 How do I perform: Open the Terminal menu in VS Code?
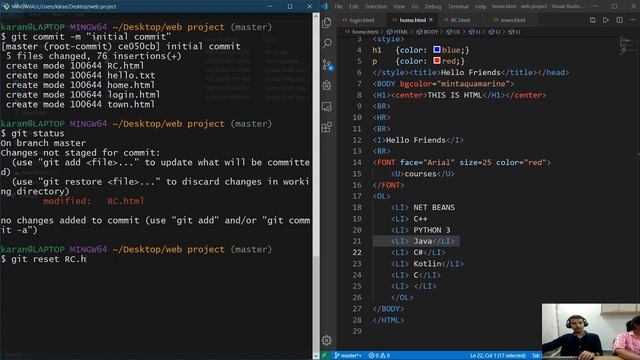coord(458,7)
